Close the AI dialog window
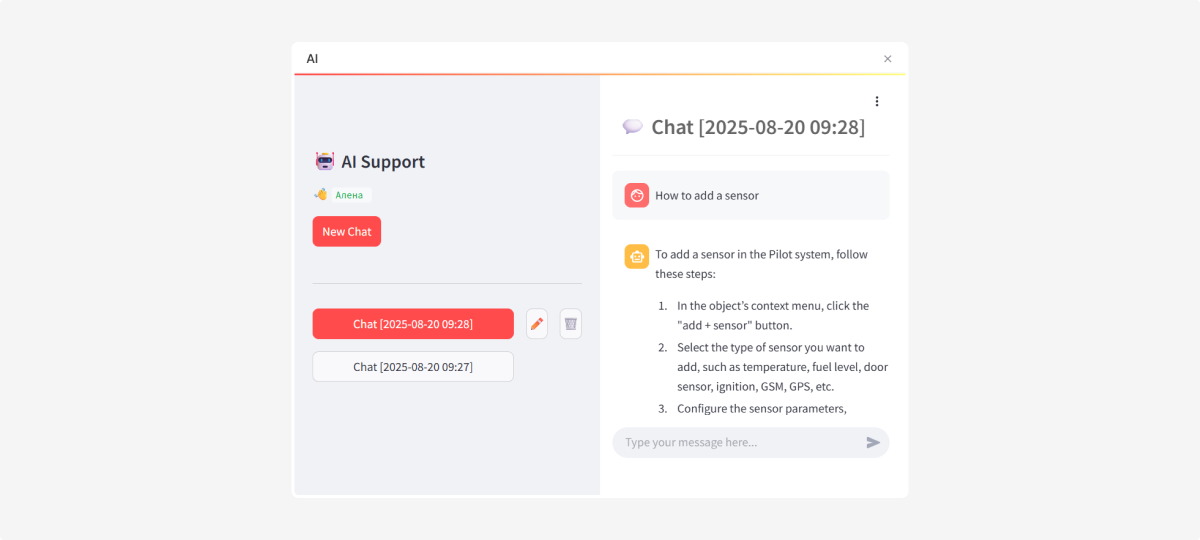Viewport: 1200px width, 540px height. pos(887,59)
